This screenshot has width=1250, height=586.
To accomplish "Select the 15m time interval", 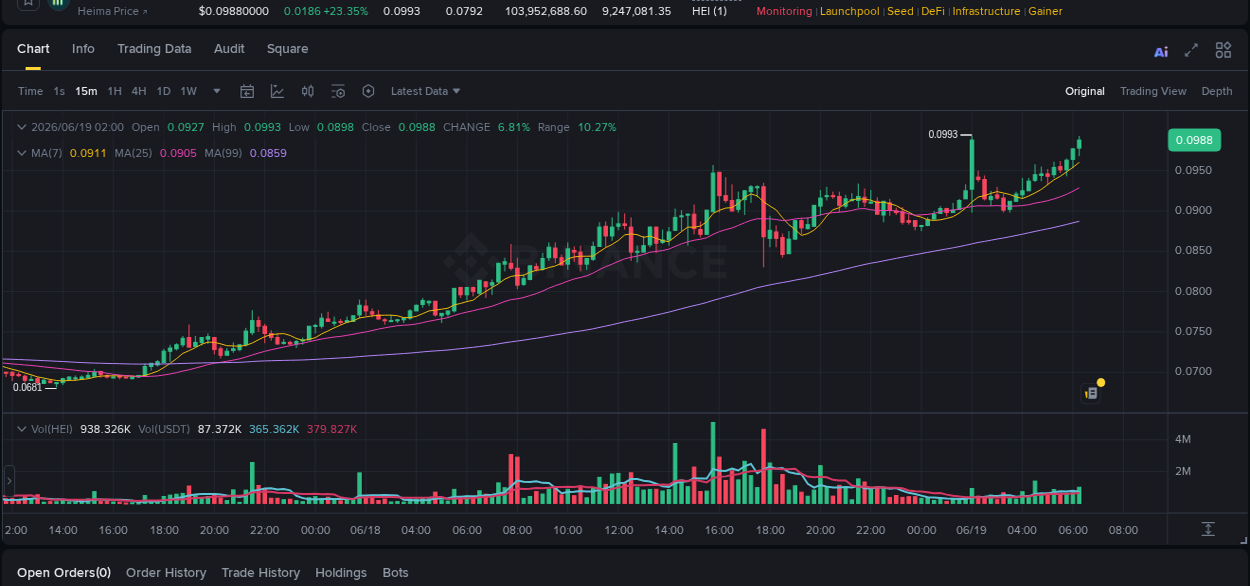I will pos(86,91).
